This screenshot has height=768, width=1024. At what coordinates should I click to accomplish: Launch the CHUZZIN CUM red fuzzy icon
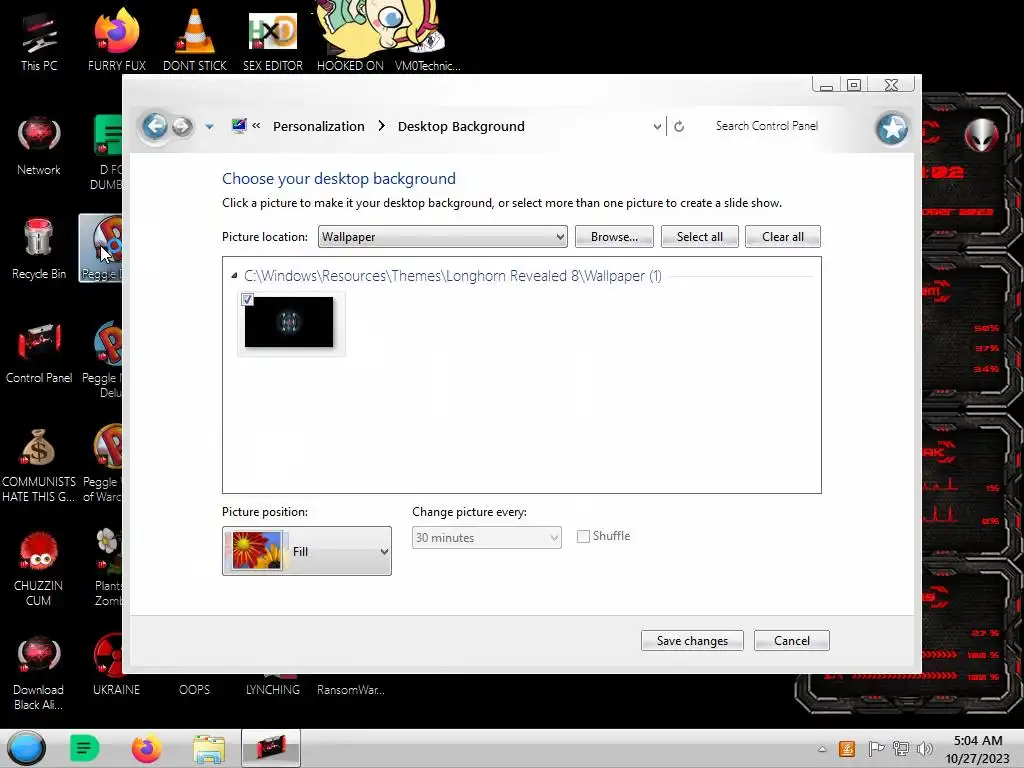39,569
